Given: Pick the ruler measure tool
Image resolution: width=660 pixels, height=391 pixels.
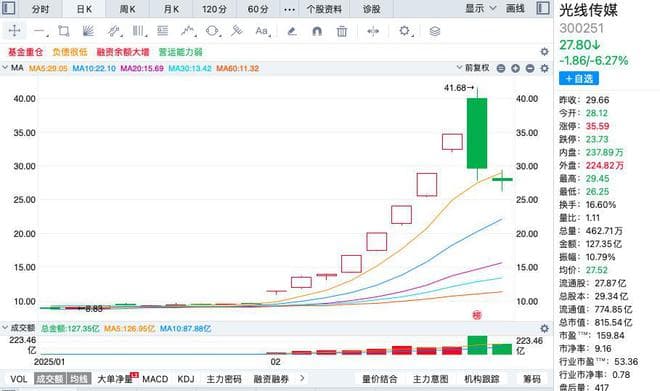Looking at the screenshot, I should coord(237,31).
